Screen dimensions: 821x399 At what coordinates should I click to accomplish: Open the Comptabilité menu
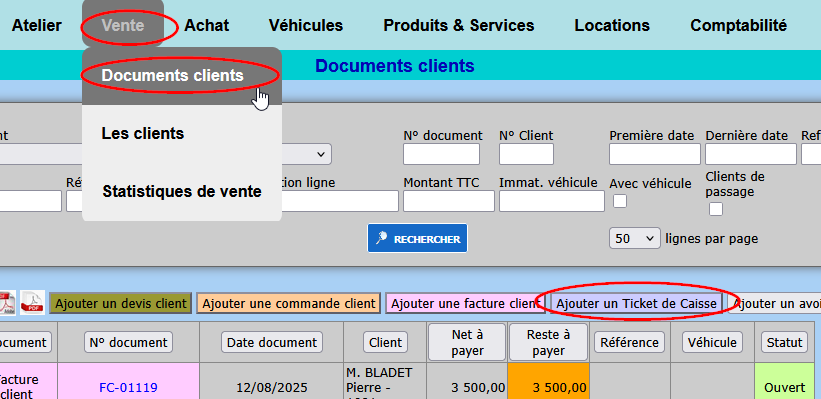pyautogui.click(x=738, y=25)
